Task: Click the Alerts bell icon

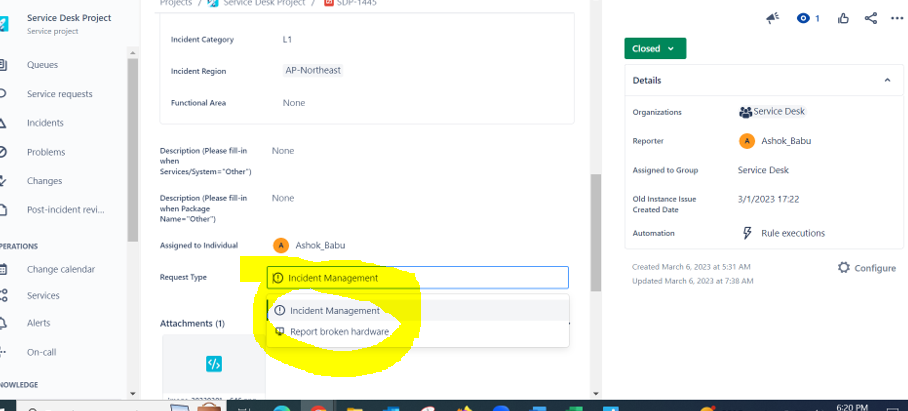Action: click(x=3, y=323)
